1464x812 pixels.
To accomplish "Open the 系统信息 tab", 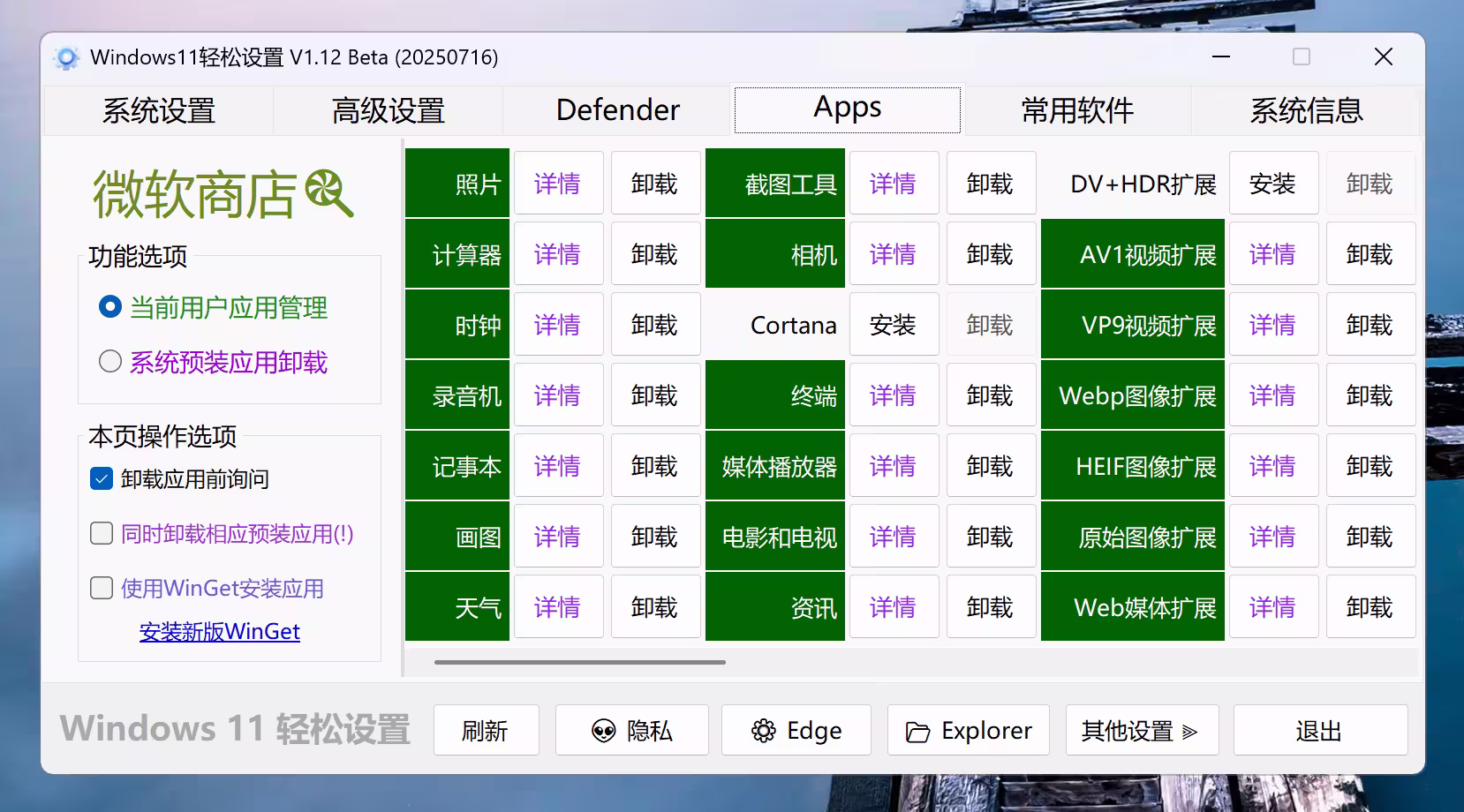I will [1305, 110].
